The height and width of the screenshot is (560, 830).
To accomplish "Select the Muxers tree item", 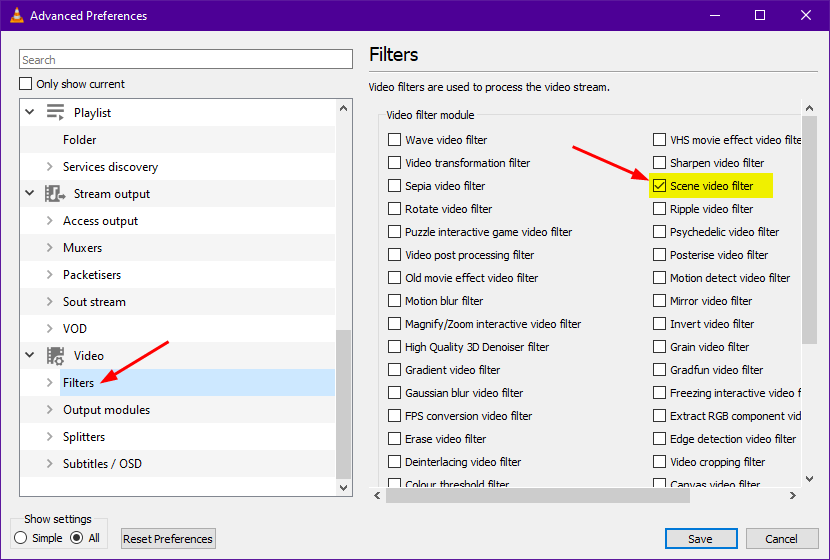I will coord(82,248).
